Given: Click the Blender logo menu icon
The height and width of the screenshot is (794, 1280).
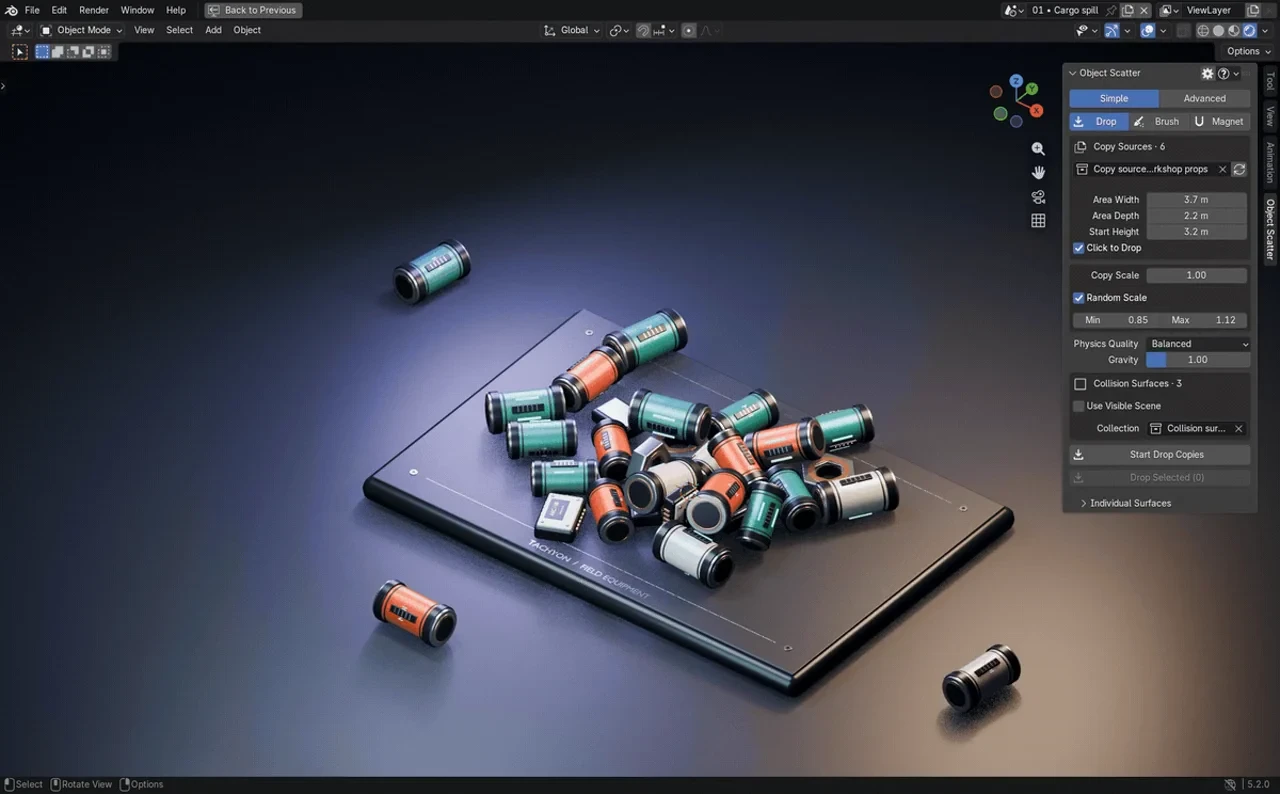Looking at the screenshot, I should [x=11, y=10].
